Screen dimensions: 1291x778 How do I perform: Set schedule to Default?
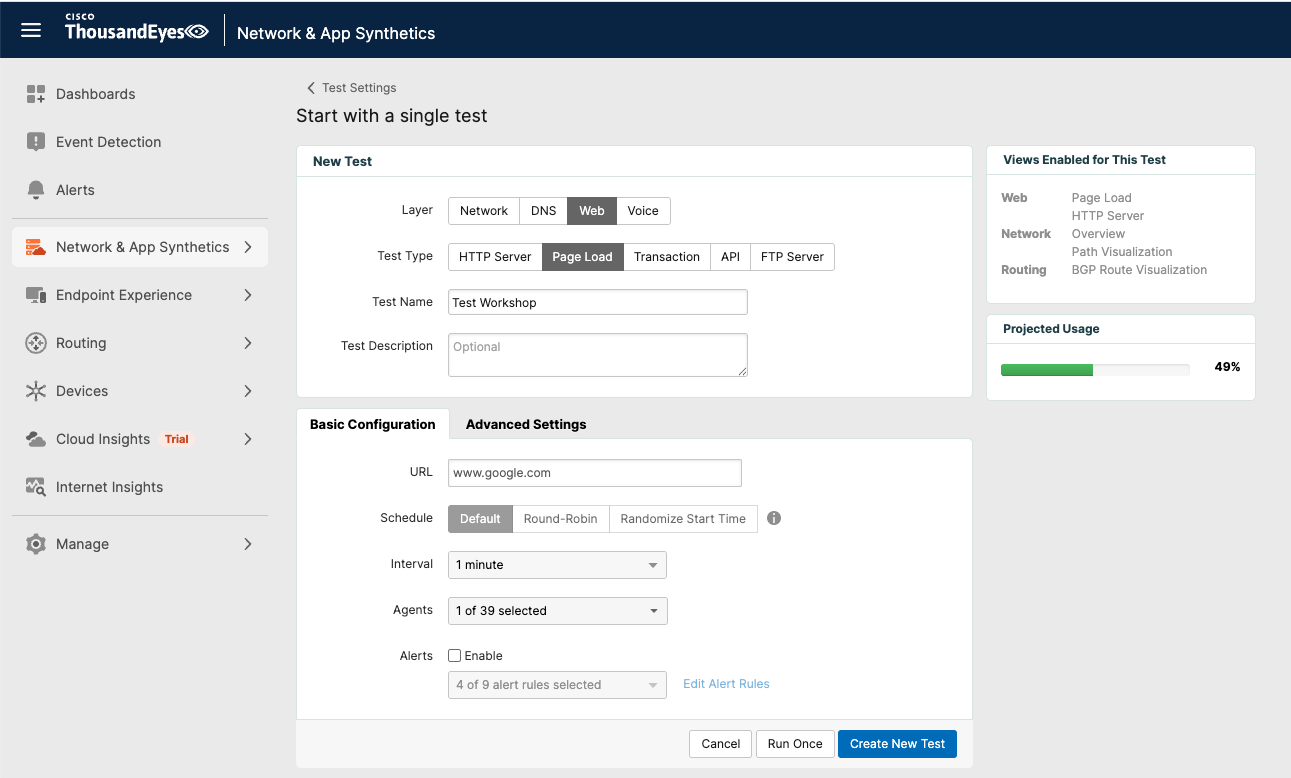[x=480, y=519]
